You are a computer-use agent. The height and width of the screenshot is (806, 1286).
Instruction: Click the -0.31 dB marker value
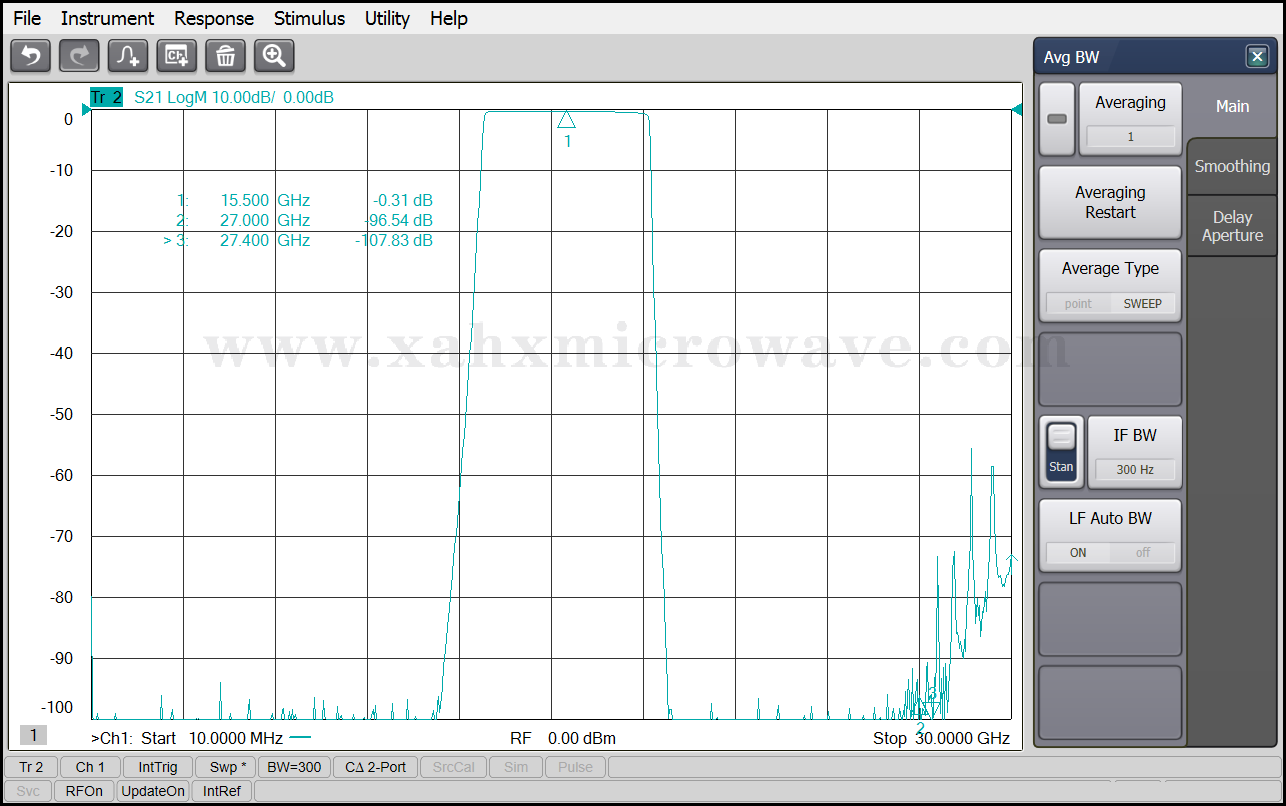pos(403,200)
